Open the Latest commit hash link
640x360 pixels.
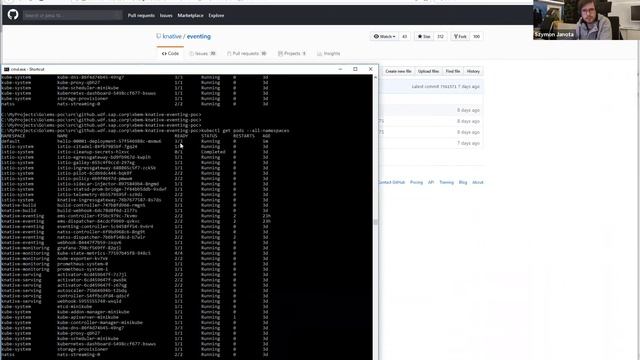448,87
